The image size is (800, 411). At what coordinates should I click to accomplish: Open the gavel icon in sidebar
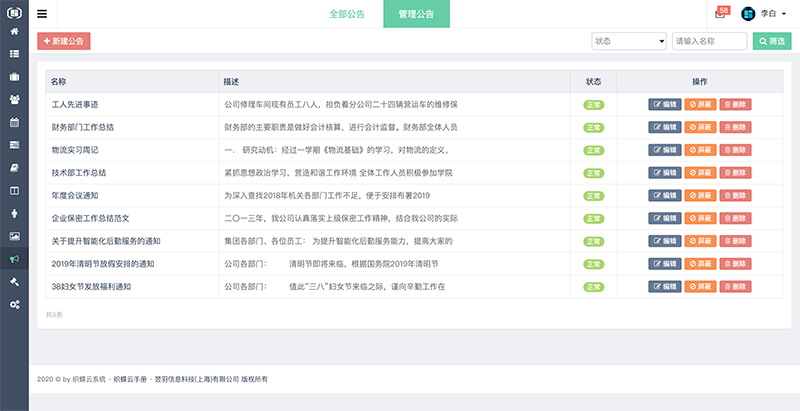coord(14,282)
